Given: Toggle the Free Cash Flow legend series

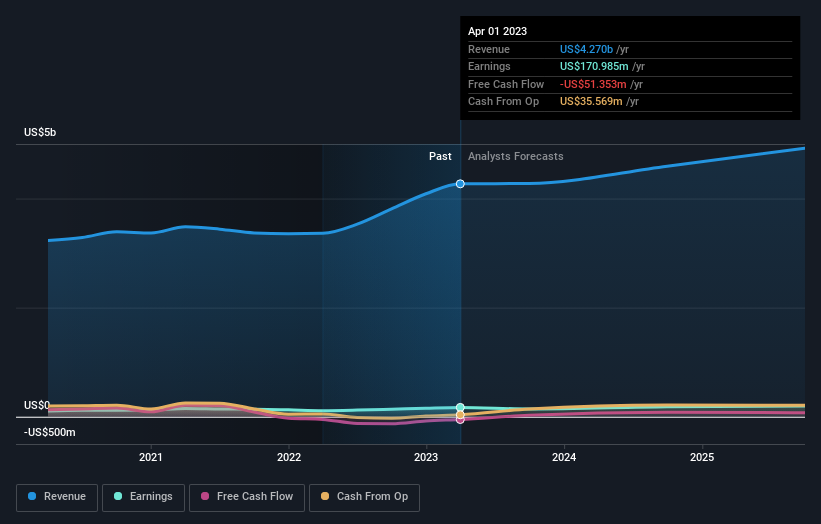Looking at the screenshot, I should [247, 497].
